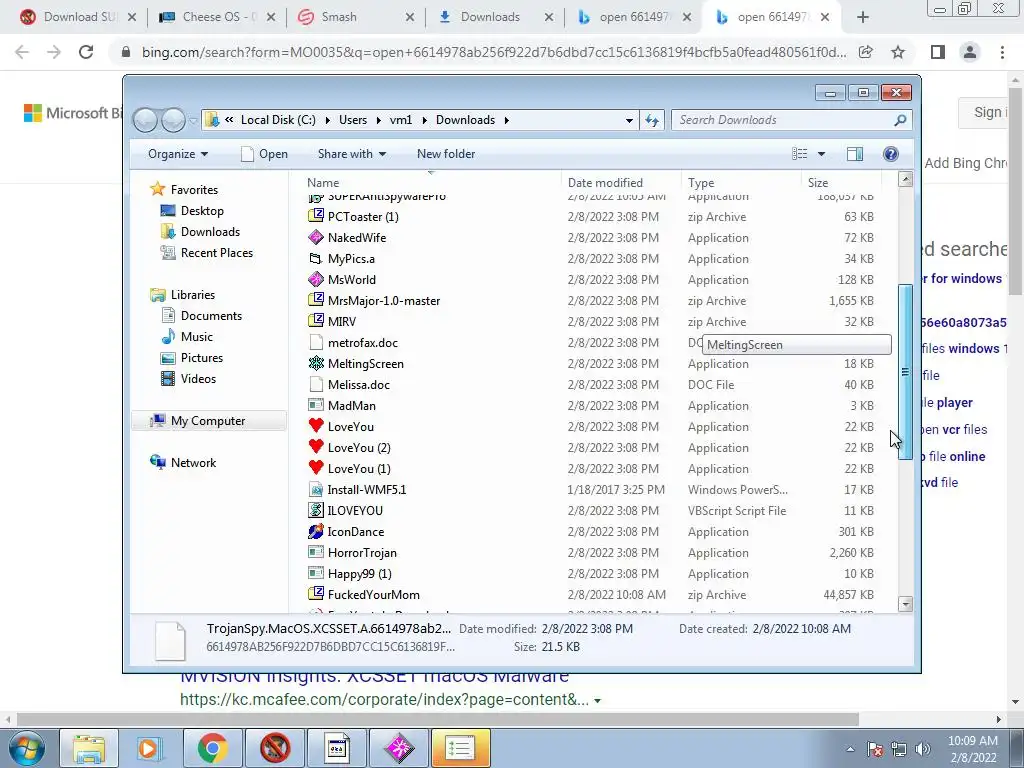Expand the arrow after vm1 breadcrumb
1024x768 pixels.
pyautogui.click(x=424, y=120)
